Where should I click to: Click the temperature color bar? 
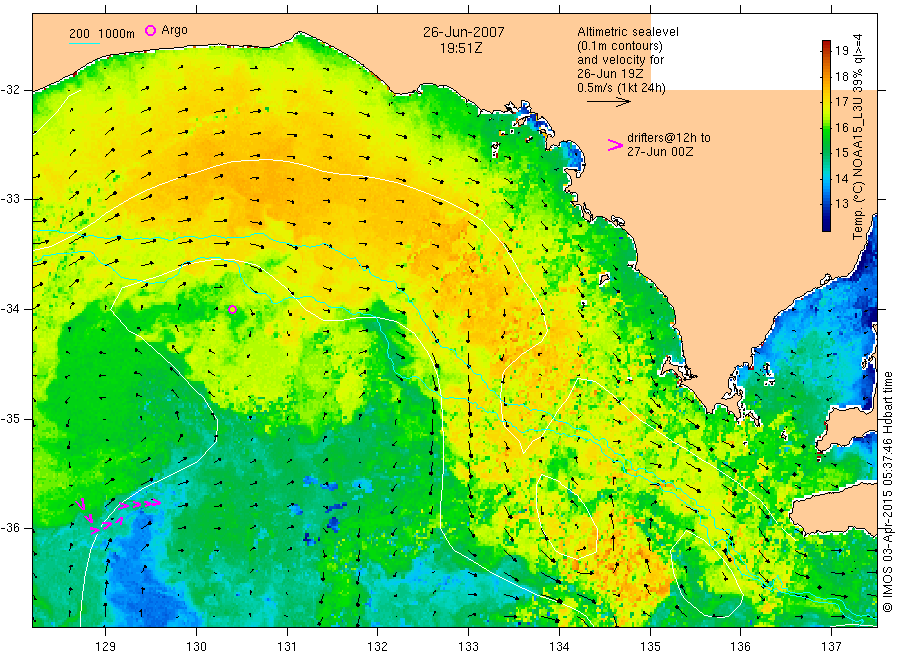pos(826,136)
